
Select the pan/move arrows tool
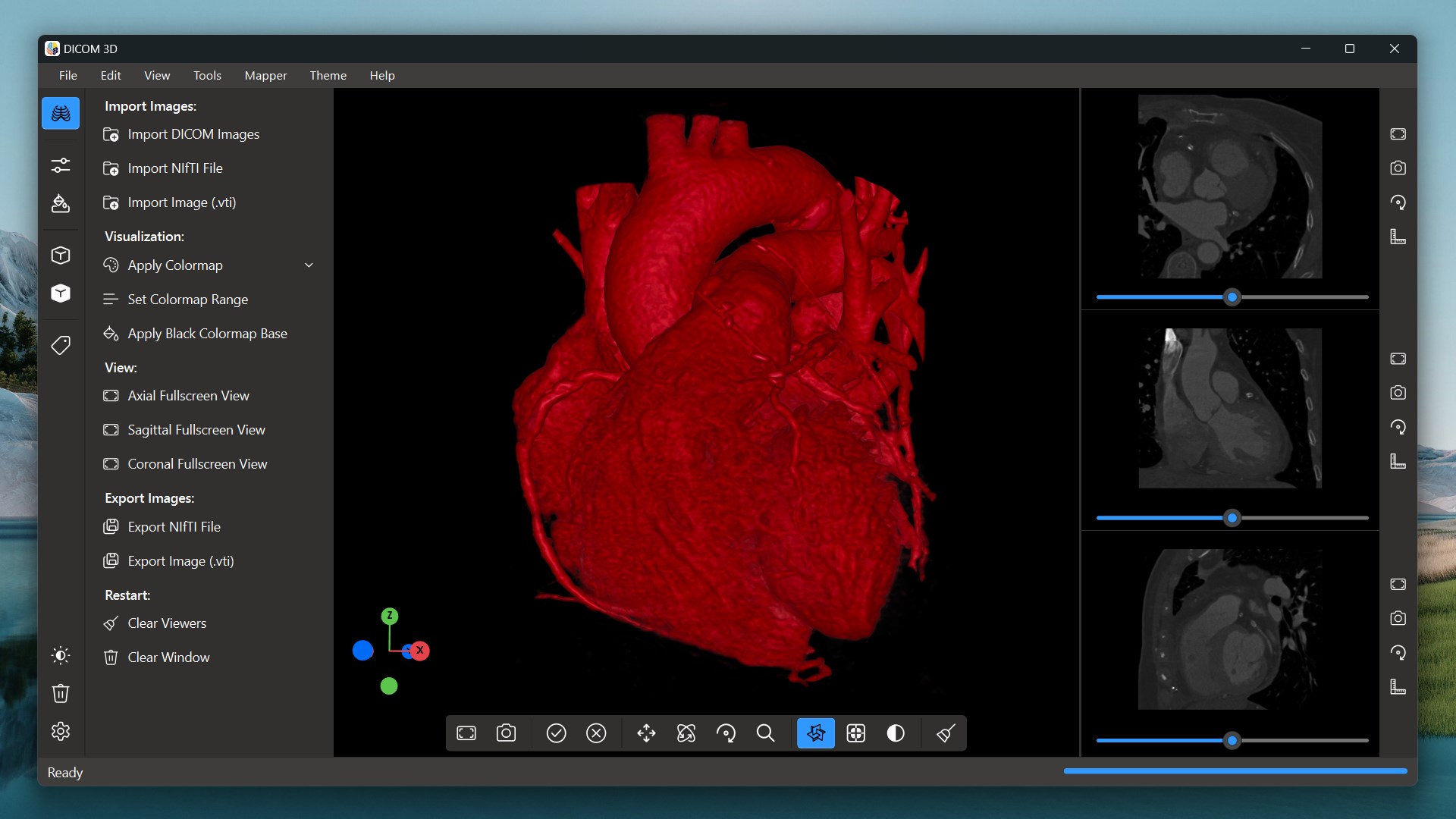[646, 733]
